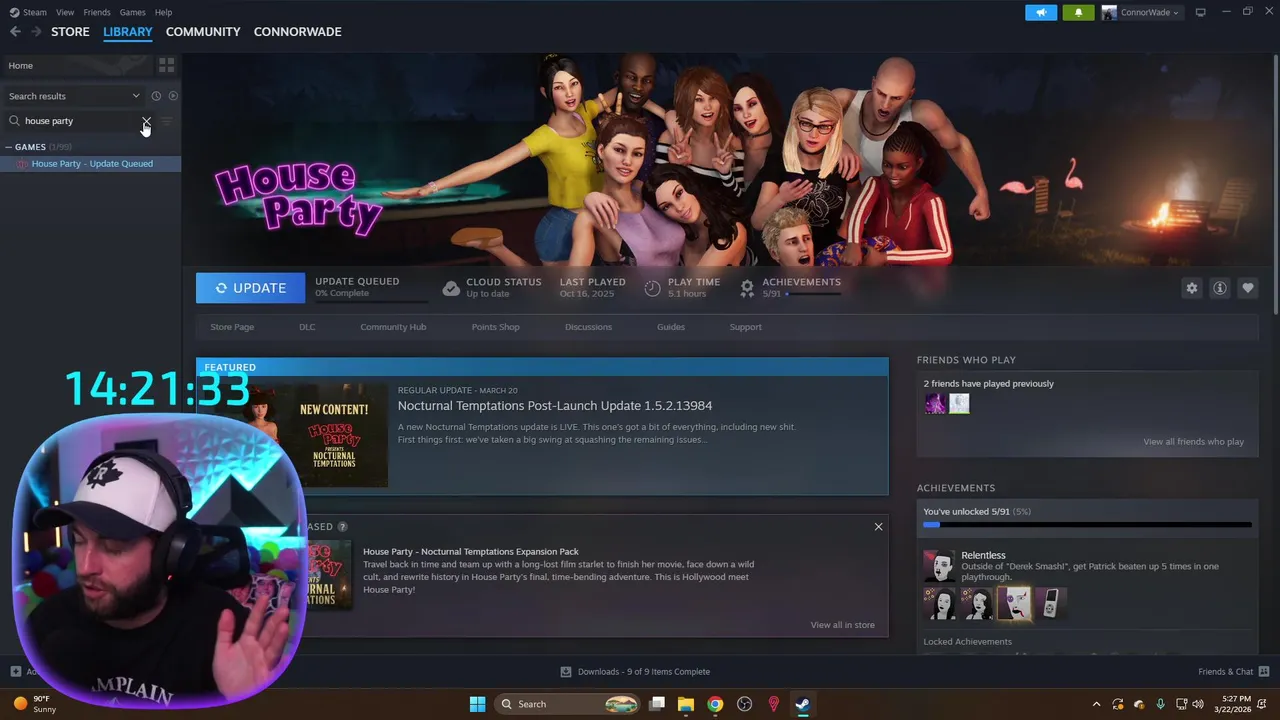This screenshot has height=720, width=1280.
Task: Click the blue UPDATE button
Action: click(250, 288)
